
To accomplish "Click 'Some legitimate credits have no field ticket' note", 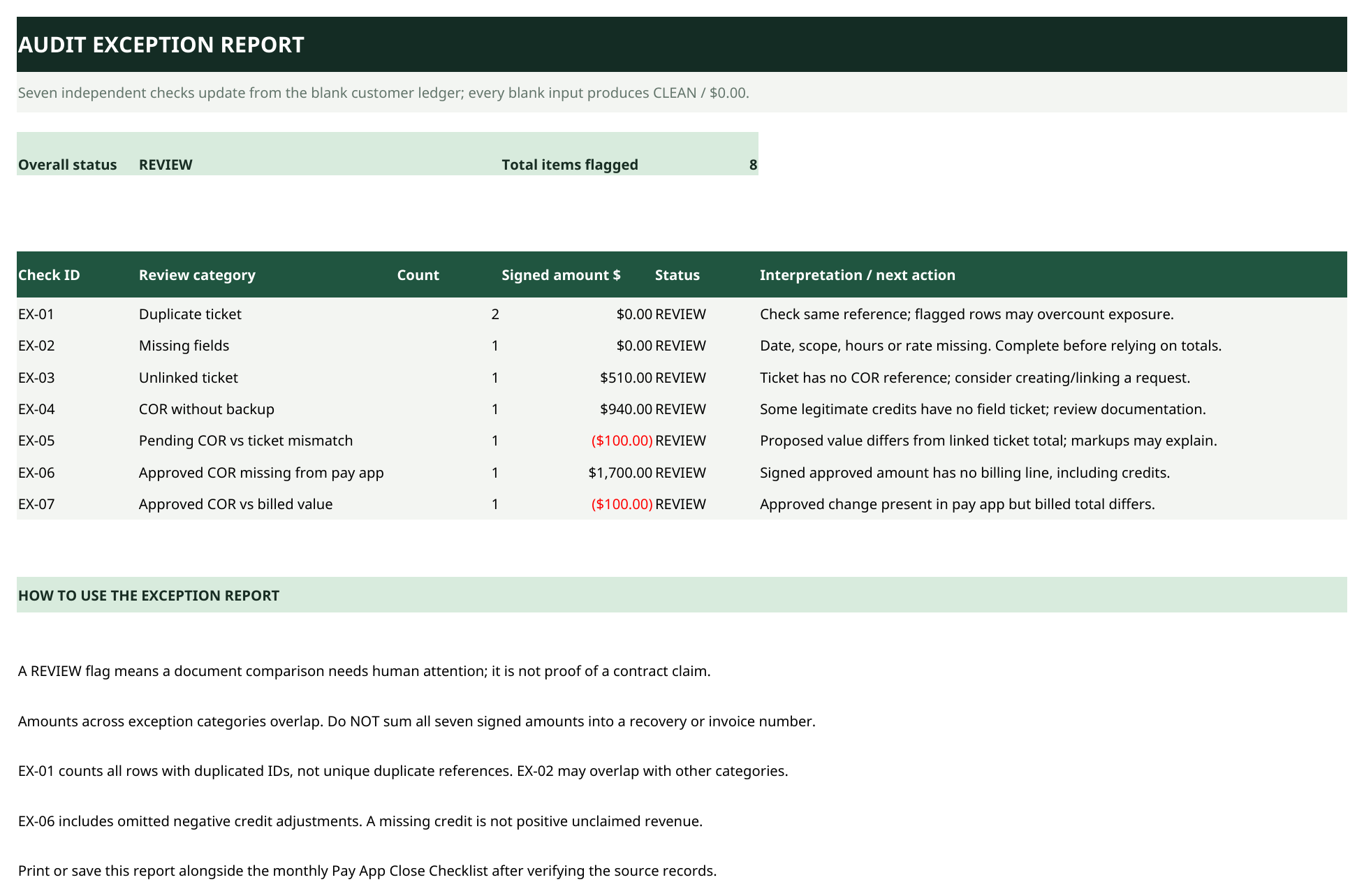I will point(983,409).
